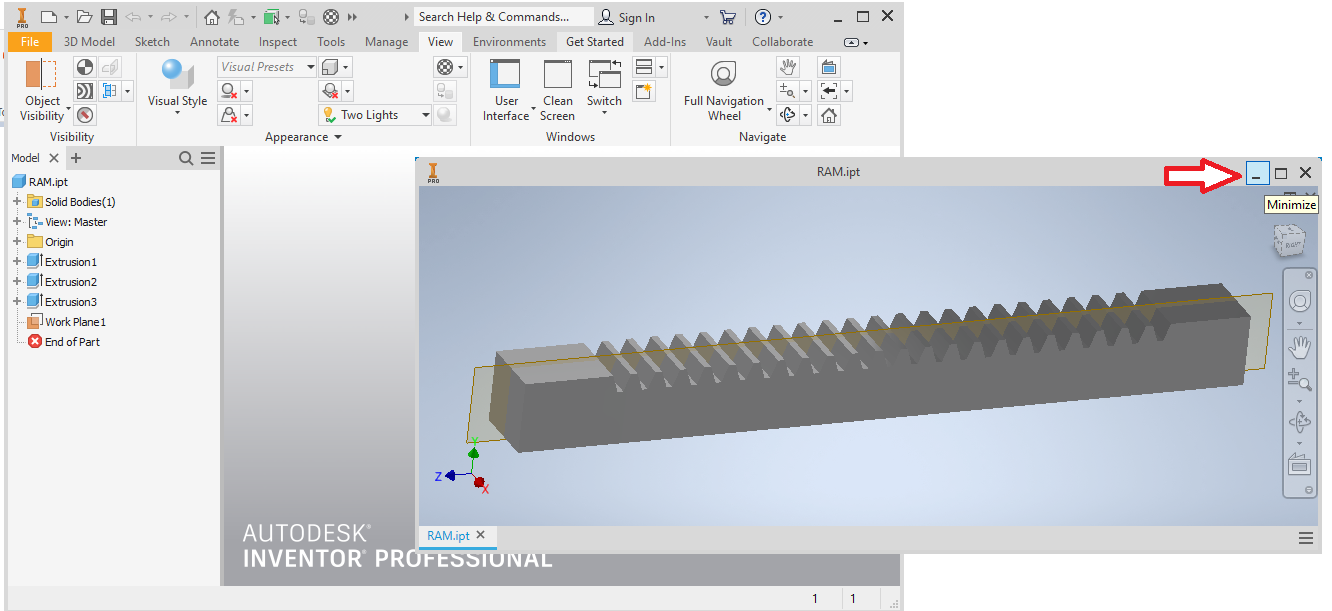
Task: Click the ViewCube in RAM.ipt window
Action: pyautogui.click(x=1291, y=241)
